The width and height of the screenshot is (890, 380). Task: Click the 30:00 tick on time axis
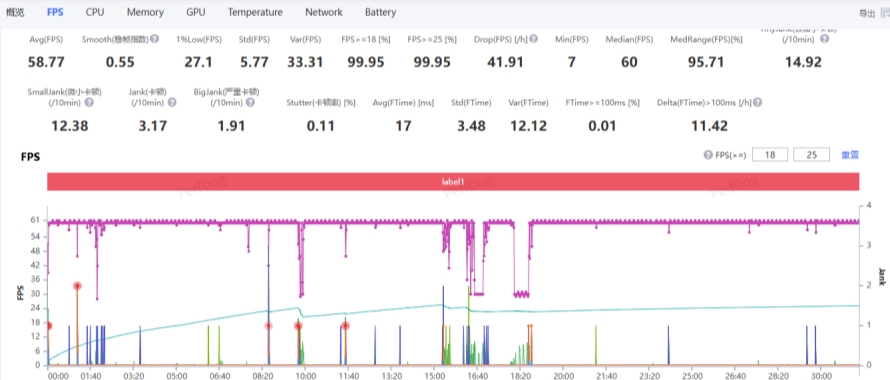click(x=821, y=375)
